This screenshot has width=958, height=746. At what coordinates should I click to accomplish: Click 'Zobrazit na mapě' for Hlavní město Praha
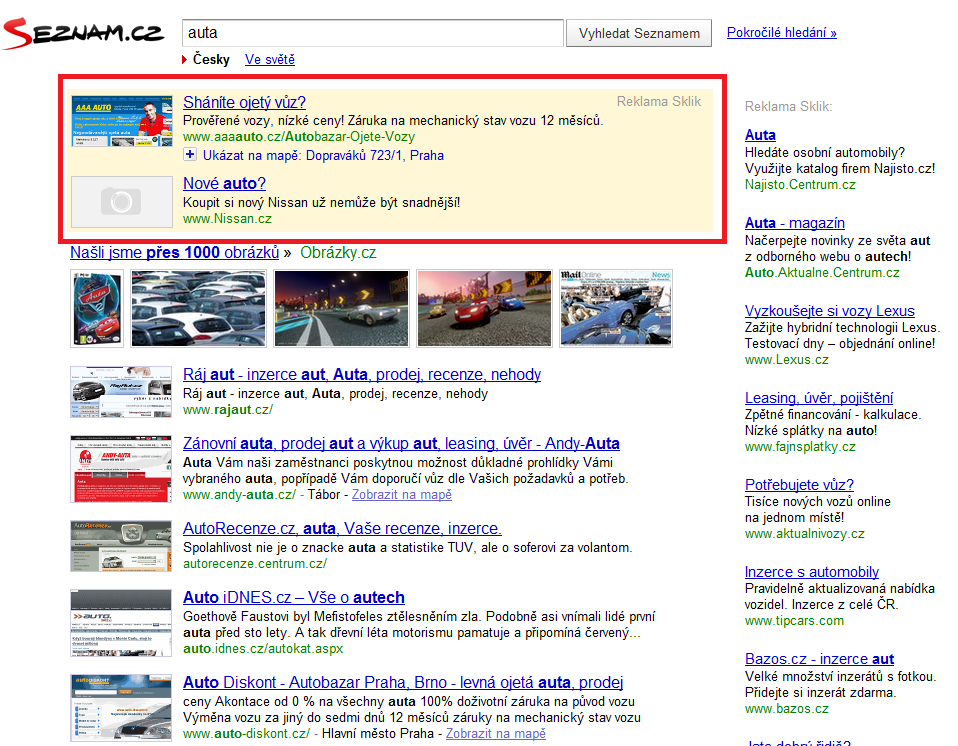pyautogui.click(x=495, y=734)
